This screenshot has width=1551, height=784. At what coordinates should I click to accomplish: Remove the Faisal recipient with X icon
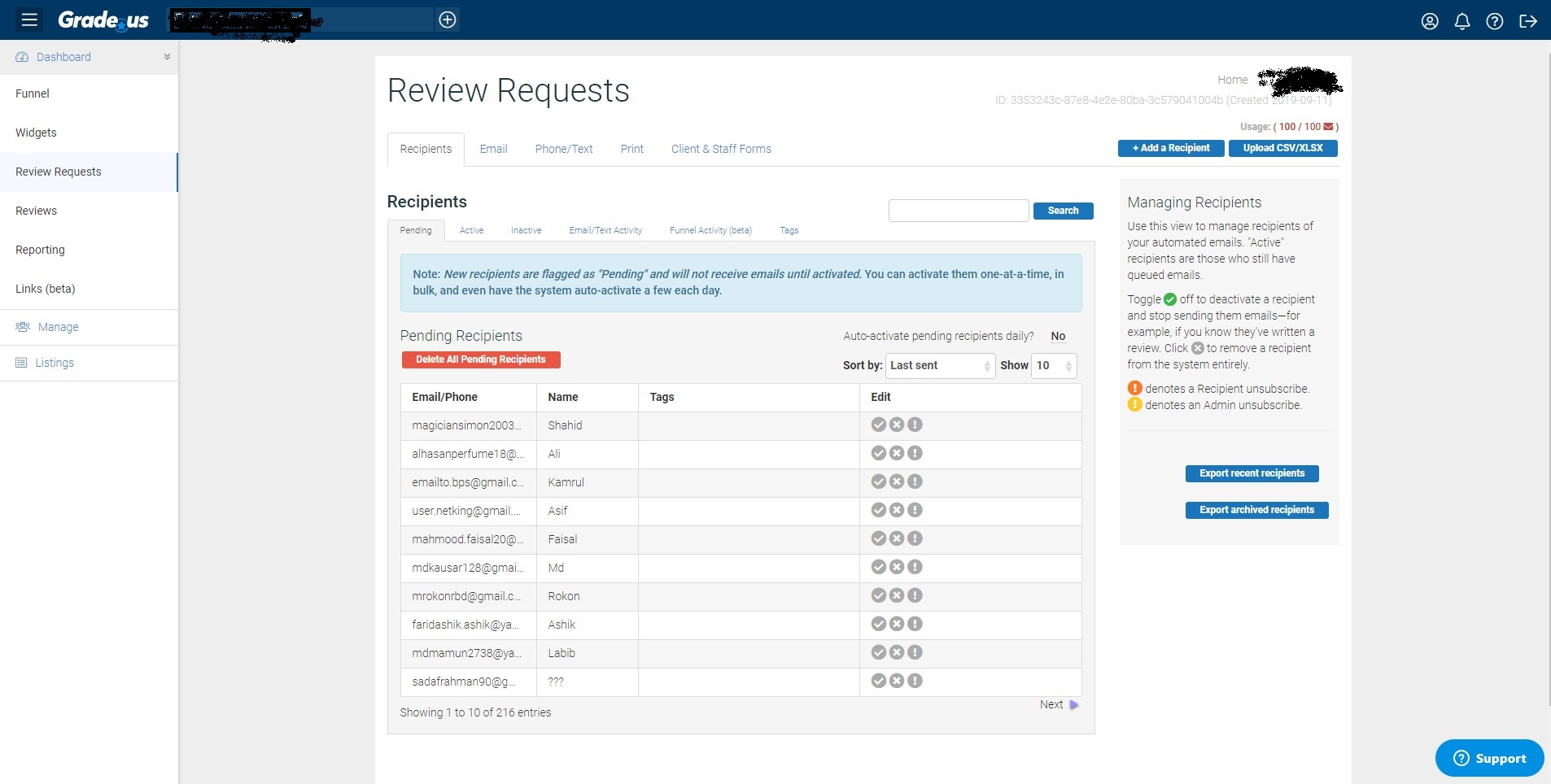[897, 538]
